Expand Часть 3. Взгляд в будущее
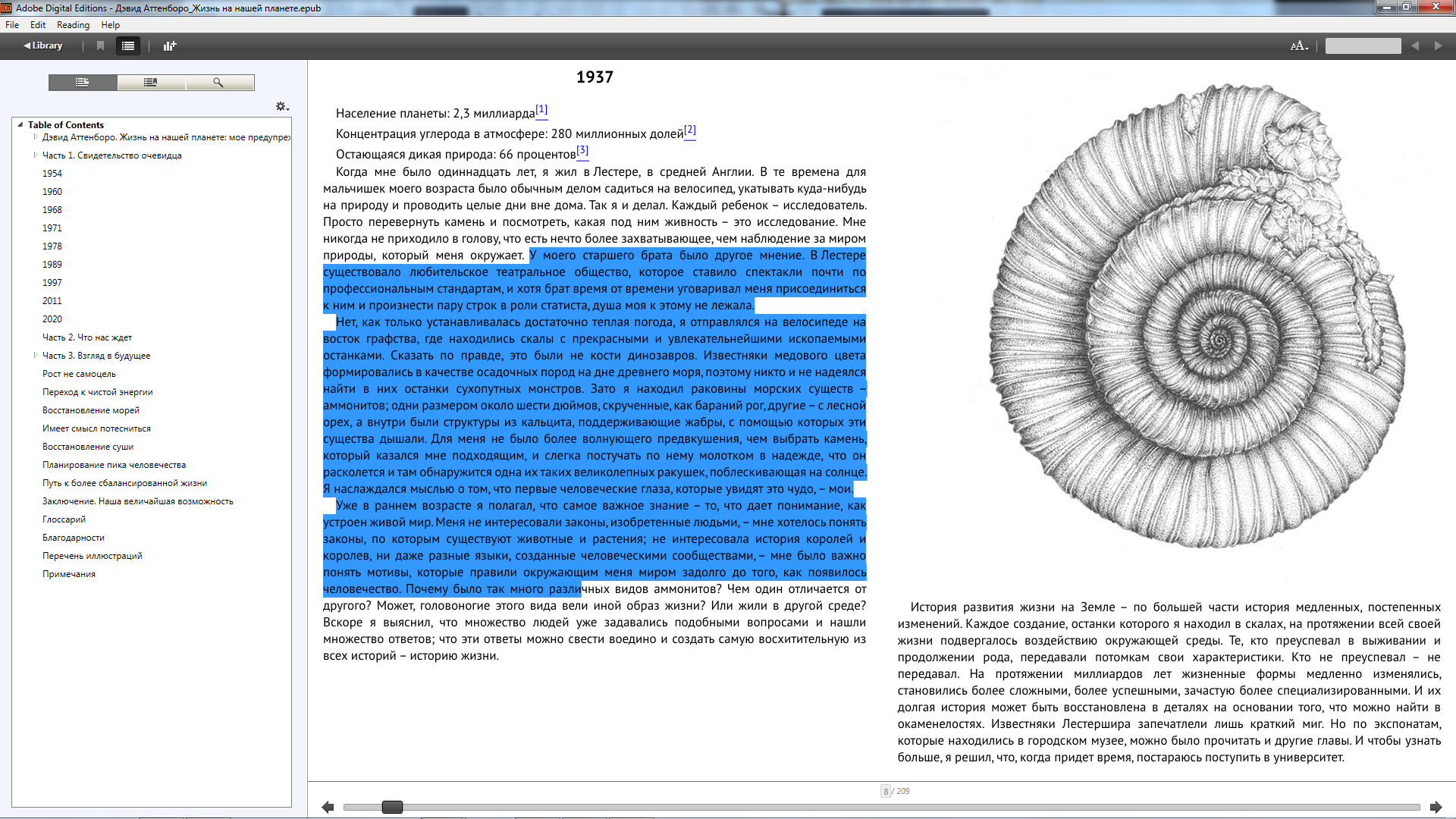Viewport: 1456px width, 819px height. (x=36, y=355)
